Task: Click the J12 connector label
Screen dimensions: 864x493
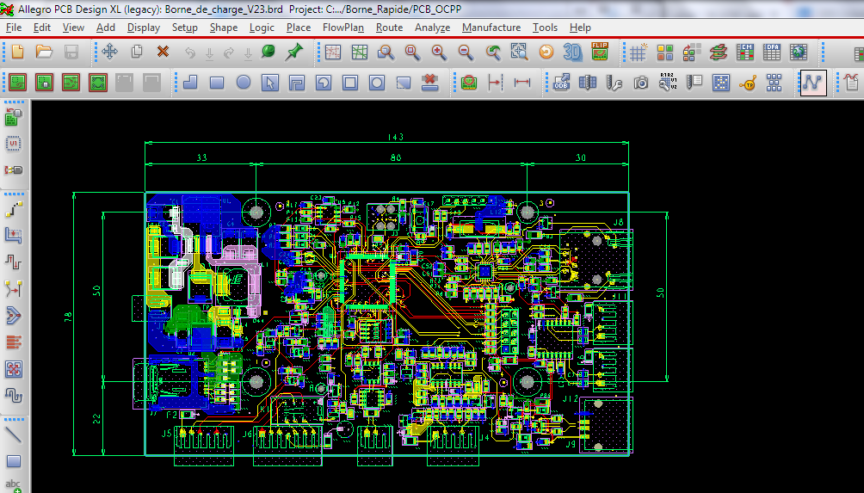Action: tap(570, 398)
